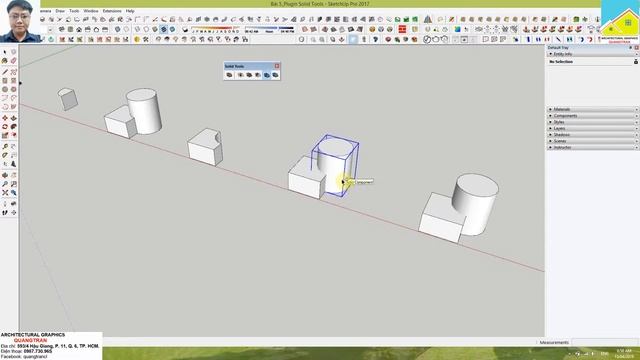
Task: Close the Default Tray panel
Action: pos(636,48)
